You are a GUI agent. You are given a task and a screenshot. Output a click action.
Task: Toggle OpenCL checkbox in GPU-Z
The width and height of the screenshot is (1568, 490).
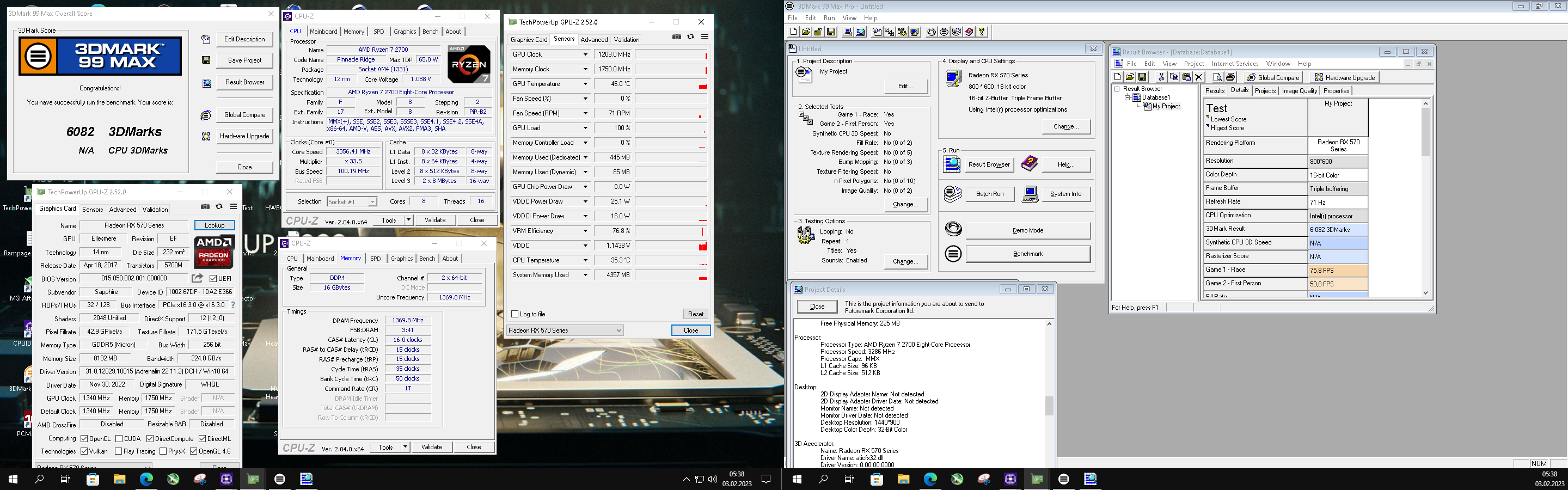pyautogui.click(x=84, y=438)
